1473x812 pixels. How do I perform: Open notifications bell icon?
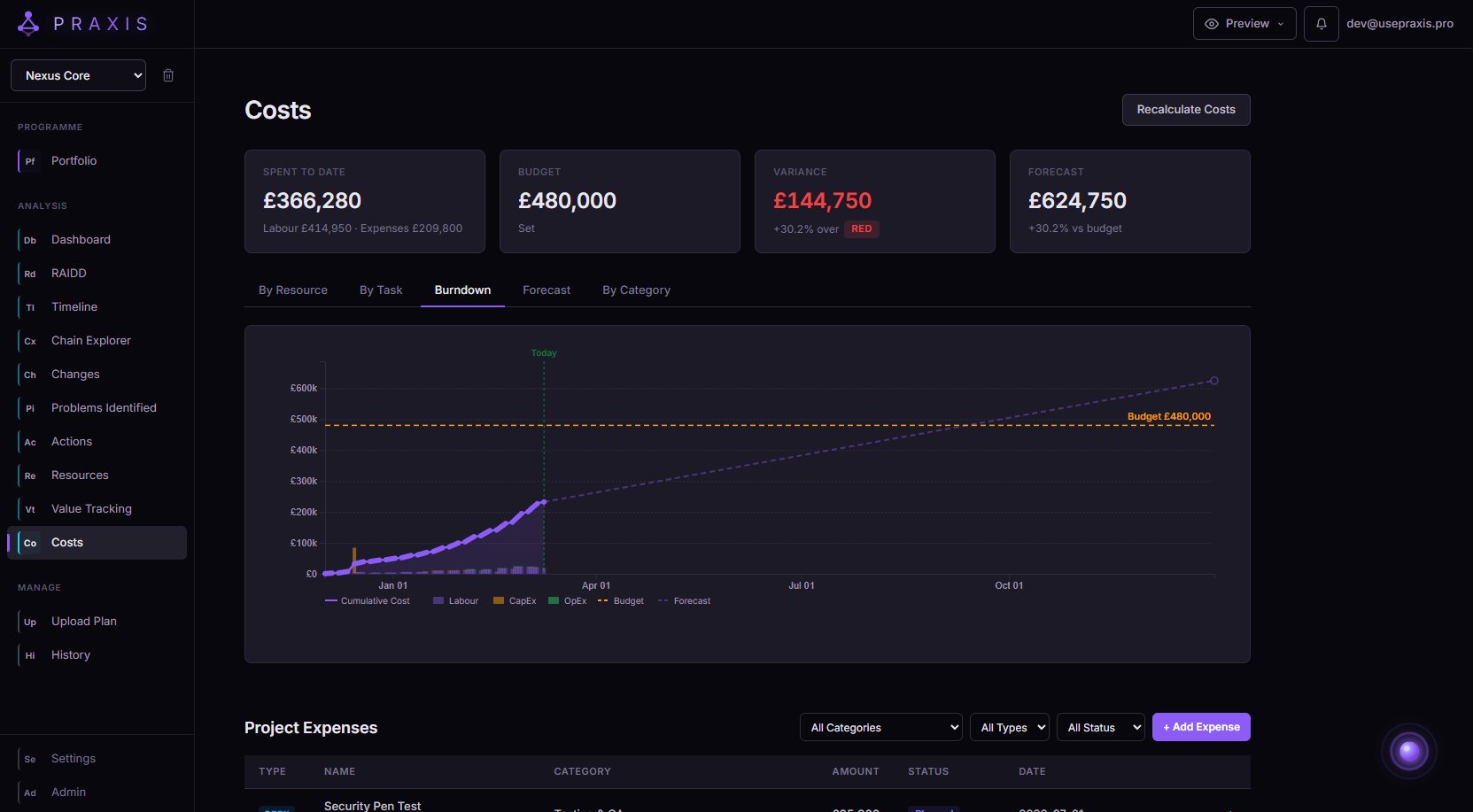coord(1321,24)
